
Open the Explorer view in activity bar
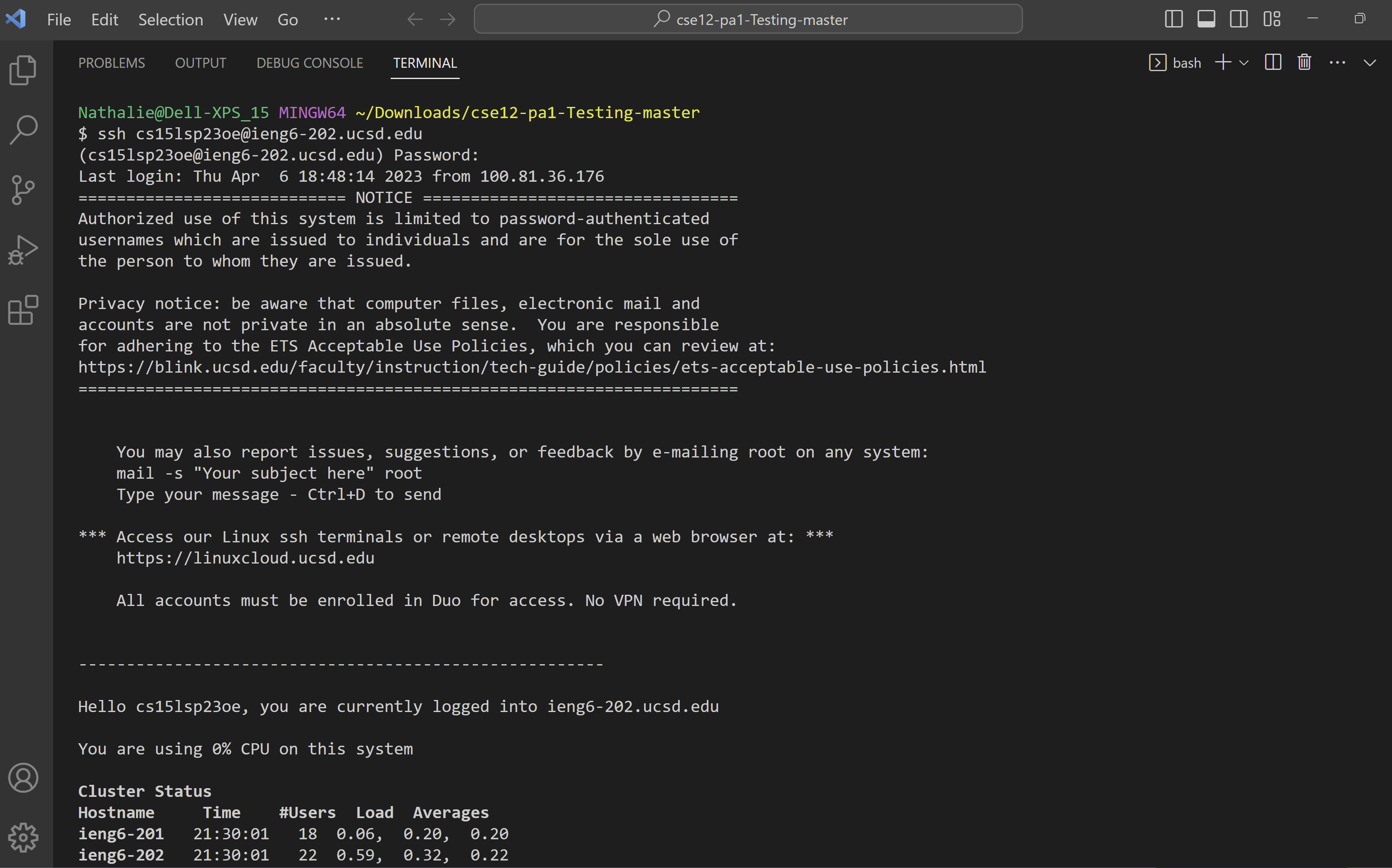(24, 70)
